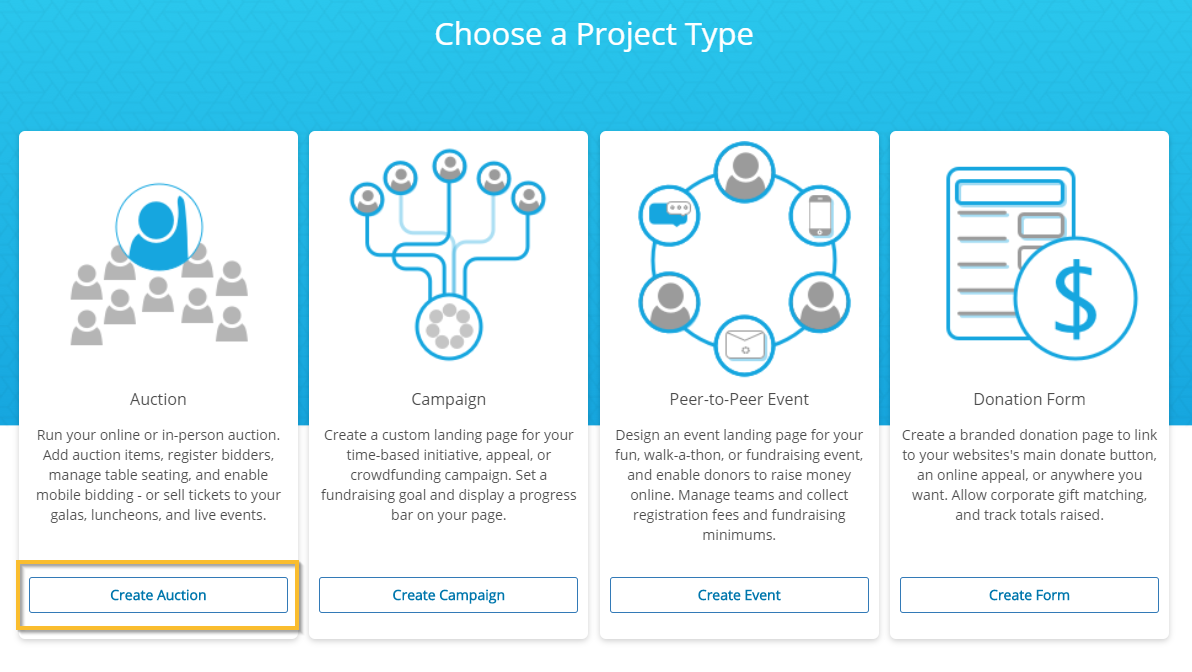Click the Donation Form dollar sign icon
Screen dimensions: 1192x672
click(1075, 299)
